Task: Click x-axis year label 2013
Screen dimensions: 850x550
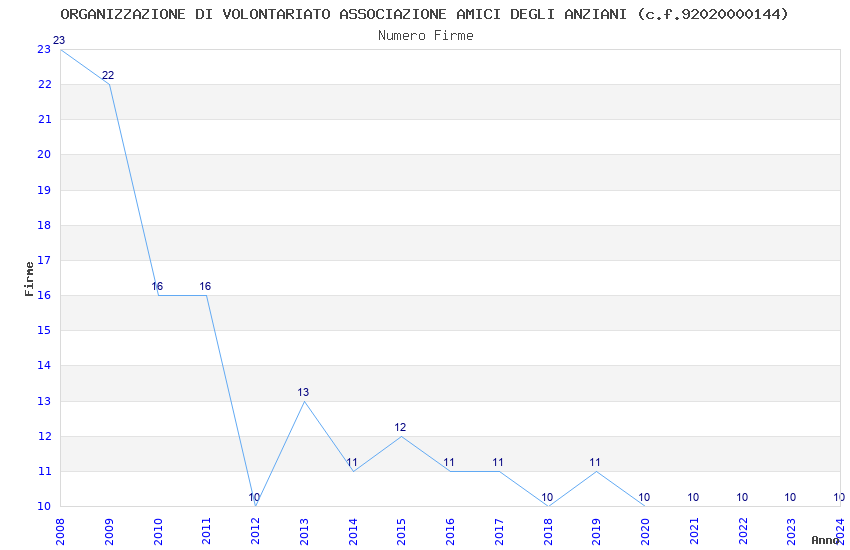Action: [x=304, y=531]
